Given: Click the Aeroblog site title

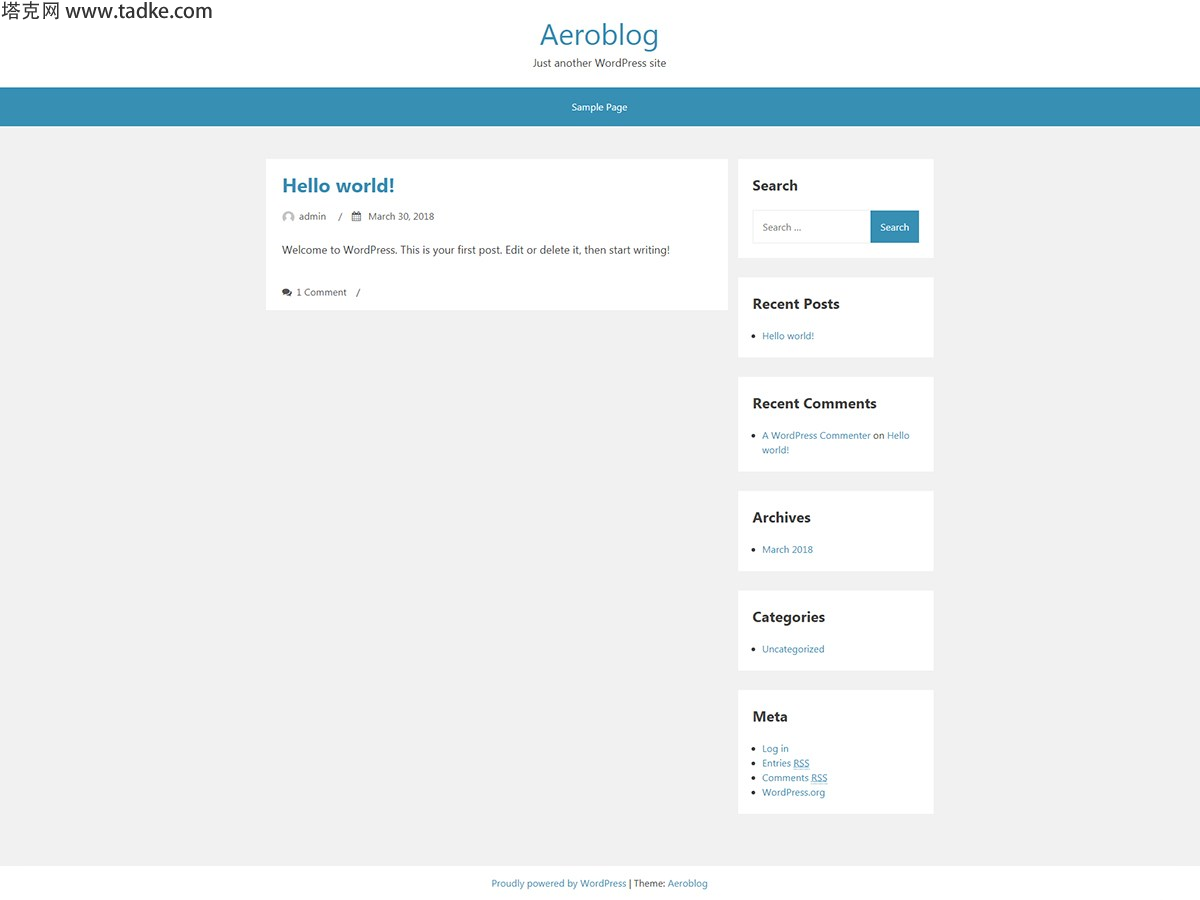Looking at the screenshot, I should [x=599, y=35].
